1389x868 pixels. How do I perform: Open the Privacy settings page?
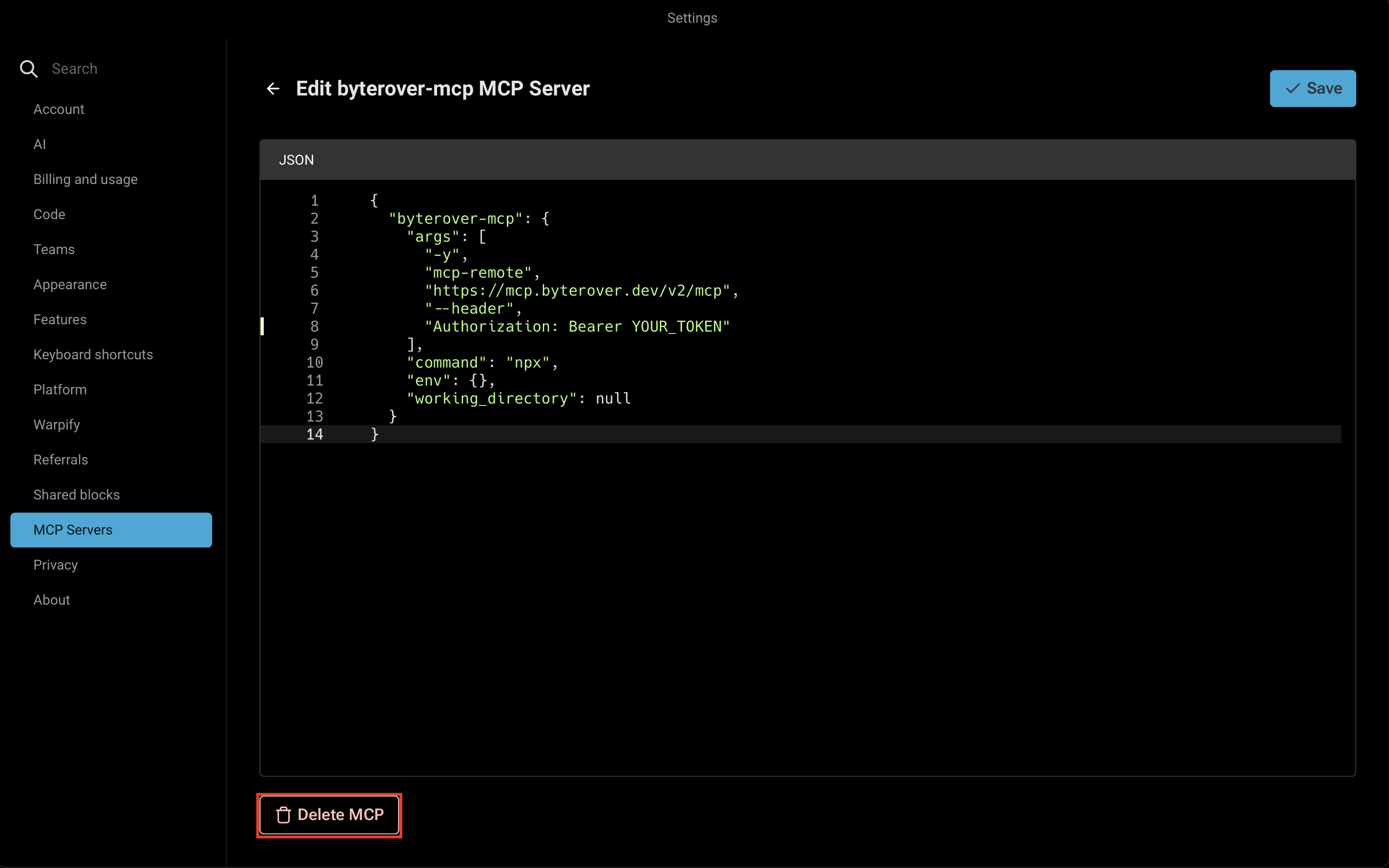[56, 565]
